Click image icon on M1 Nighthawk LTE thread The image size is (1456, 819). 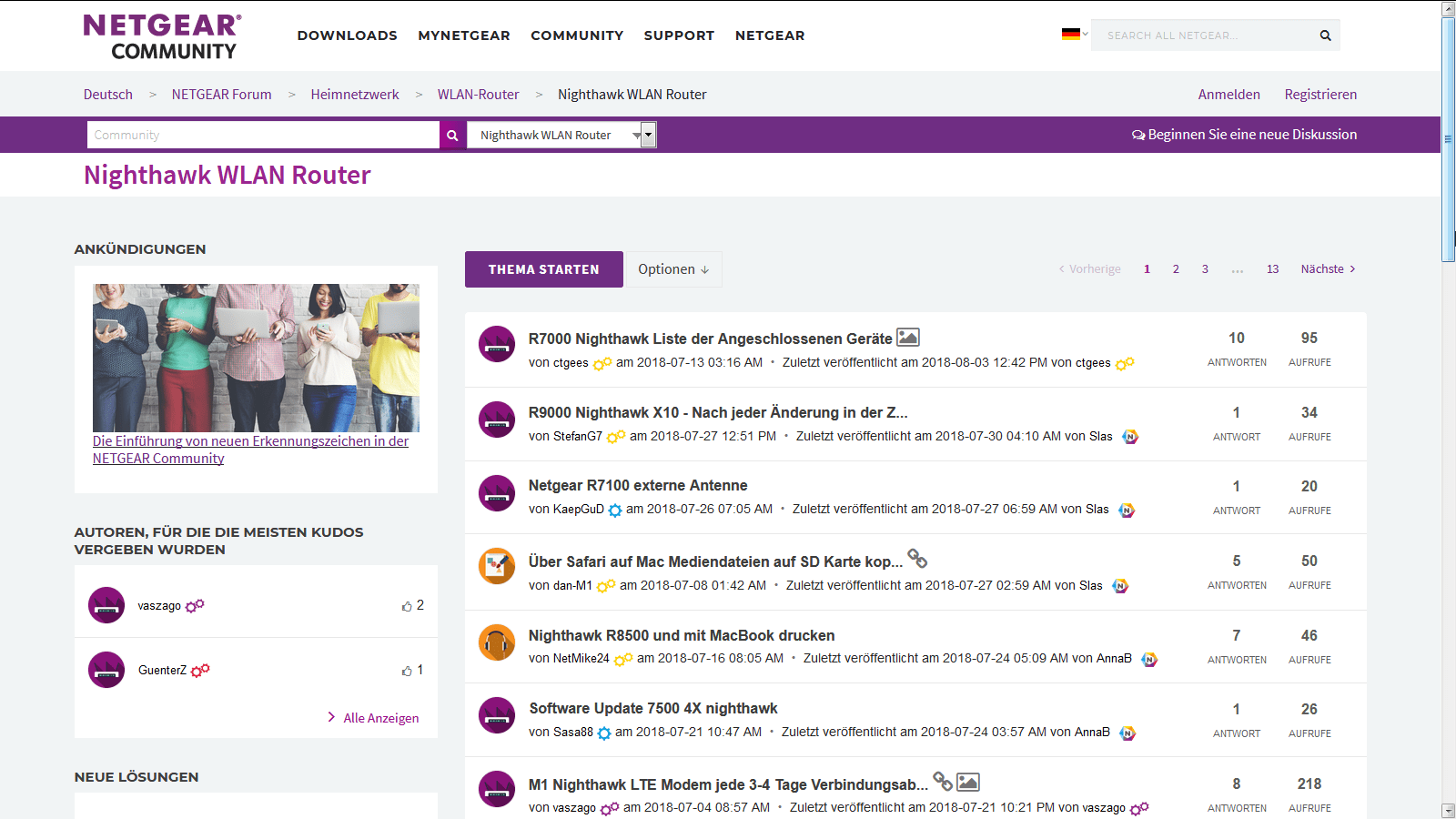(x=968, y=782)
